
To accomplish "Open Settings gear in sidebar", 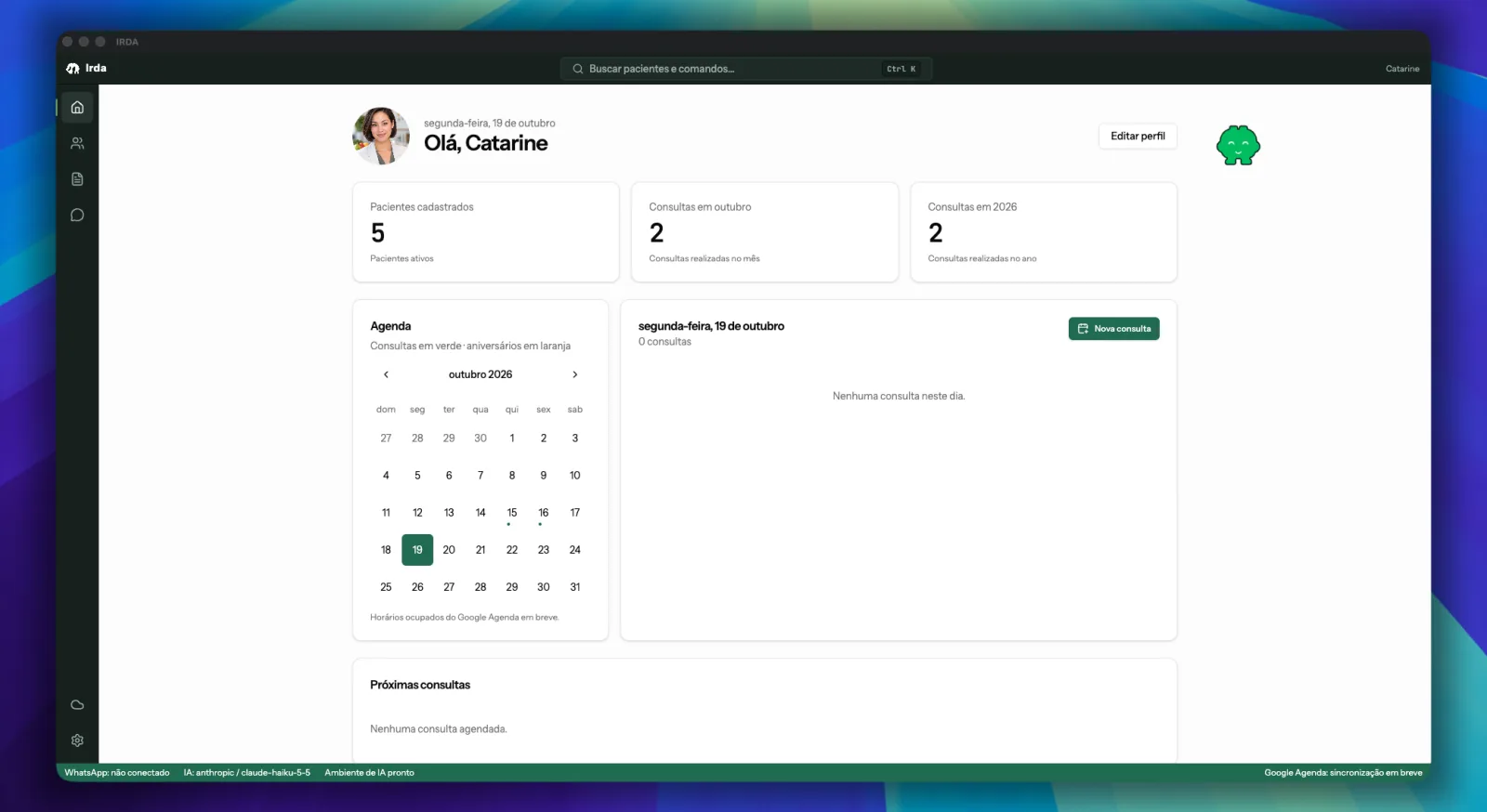I will 77,740.
